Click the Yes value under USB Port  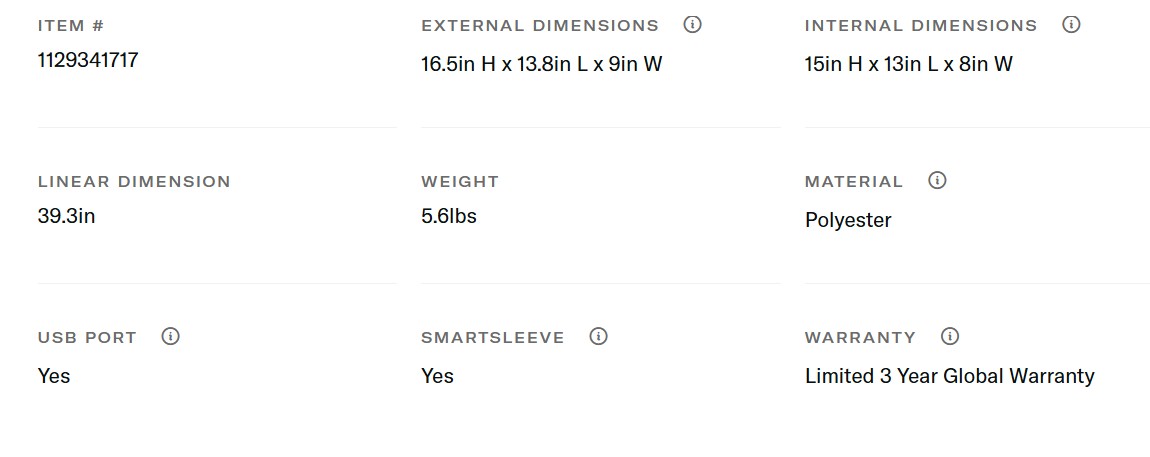(54, 376)
